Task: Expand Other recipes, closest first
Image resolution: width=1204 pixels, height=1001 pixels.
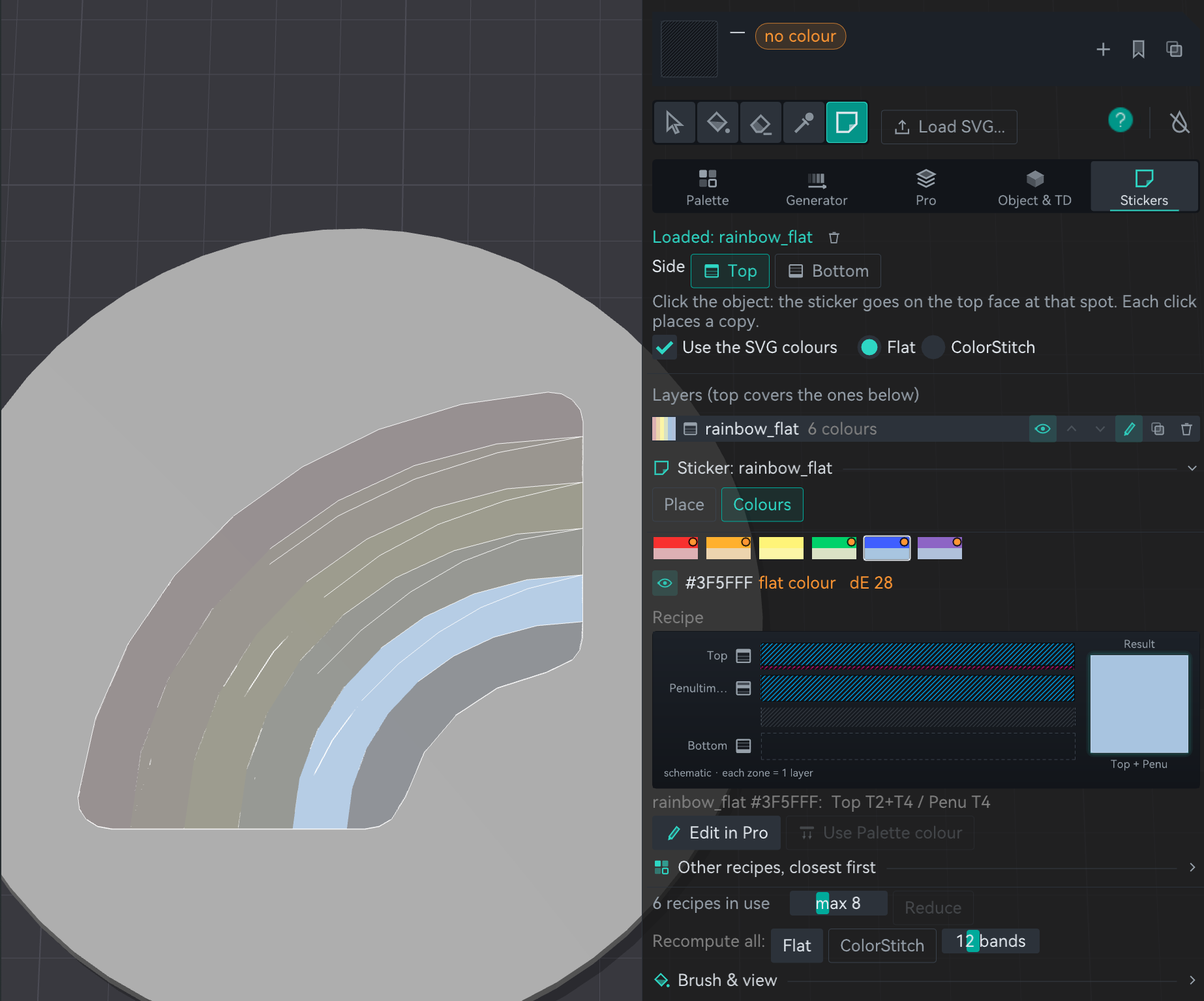Action: [x=1192, y=867]
